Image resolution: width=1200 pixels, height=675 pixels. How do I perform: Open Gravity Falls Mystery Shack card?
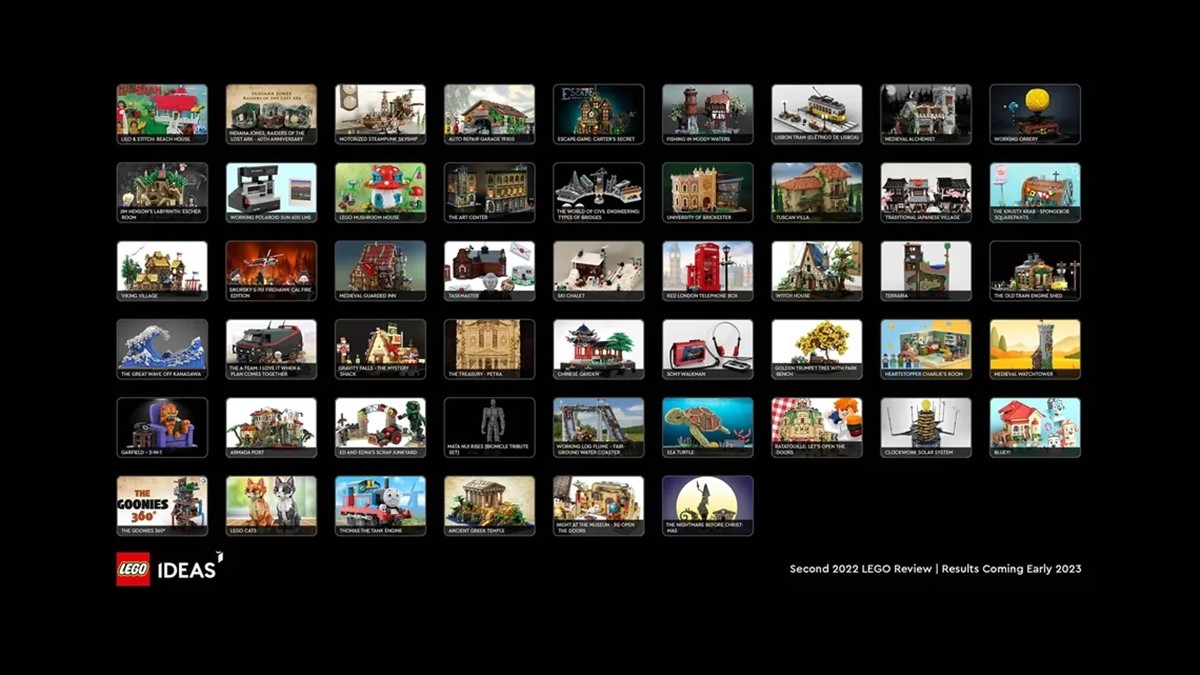pos(380,349)
